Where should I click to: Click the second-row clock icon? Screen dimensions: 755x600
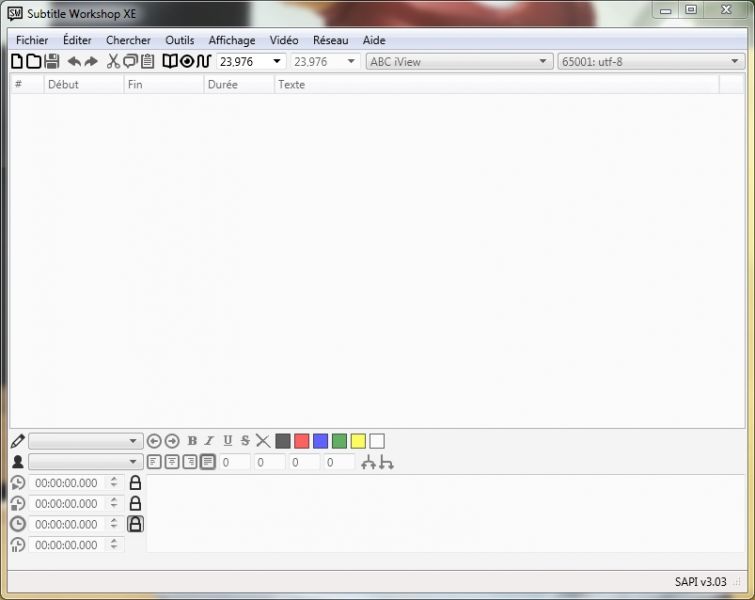(x=18, y=504)
